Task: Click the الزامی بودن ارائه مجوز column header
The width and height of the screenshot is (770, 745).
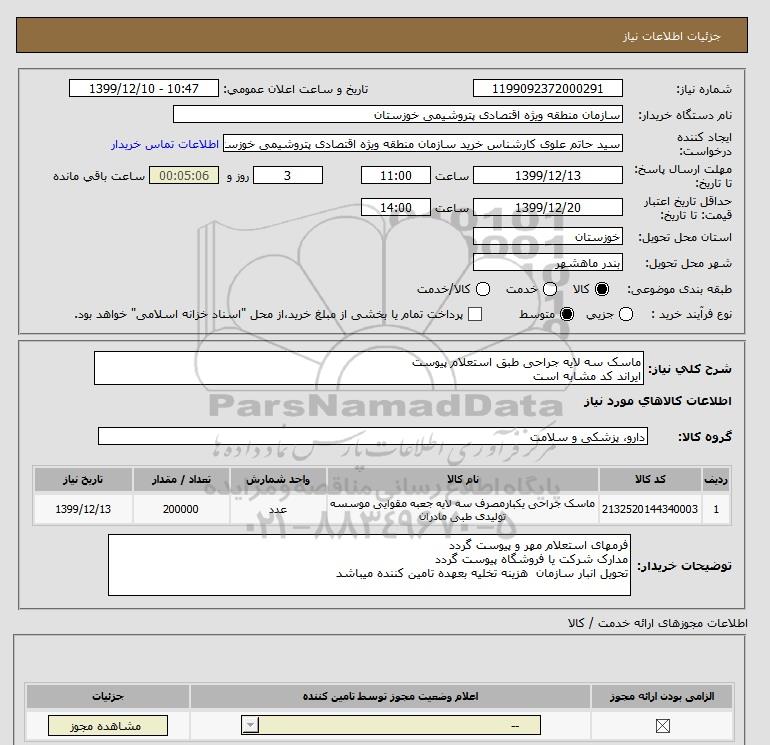Action: 662,696
